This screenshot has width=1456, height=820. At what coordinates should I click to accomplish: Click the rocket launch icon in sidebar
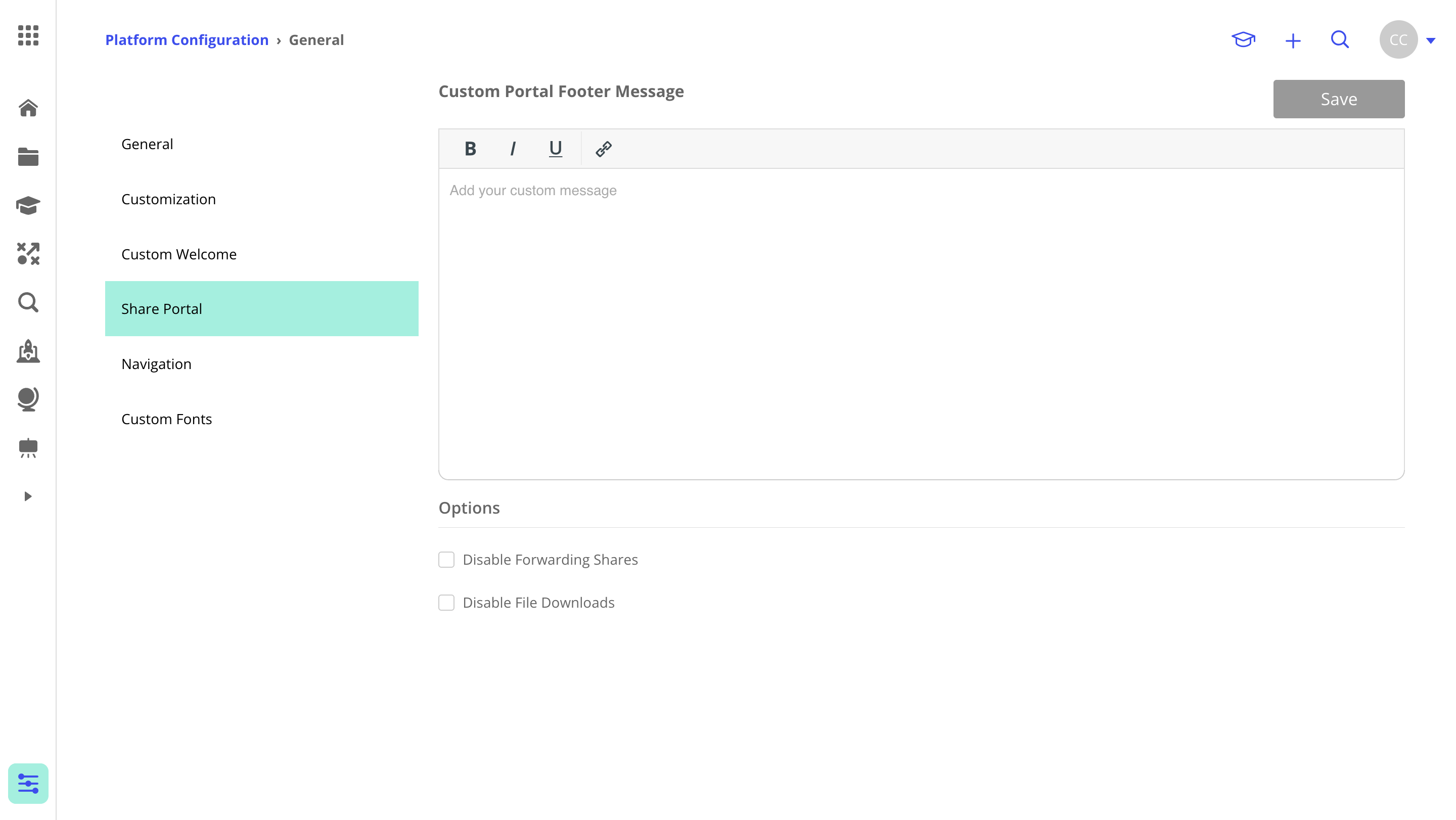point(28,351)
